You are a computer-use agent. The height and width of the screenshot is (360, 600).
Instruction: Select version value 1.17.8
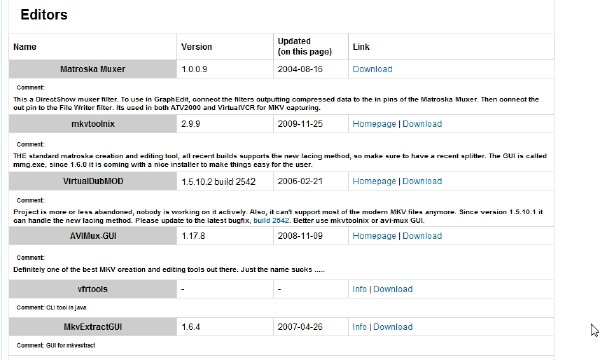[x=193, y=236]
